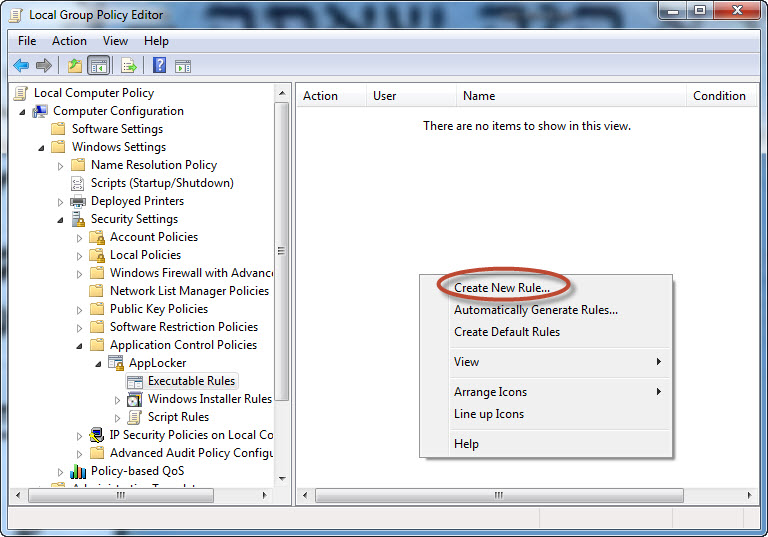Sort by the Condition column header
This screenshot has width=768, height=537.
click(x=721, y=96)
